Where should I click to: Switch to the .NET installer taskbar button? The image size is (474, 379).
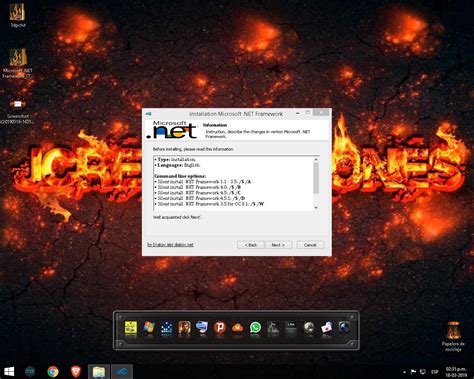coord(122,371)
